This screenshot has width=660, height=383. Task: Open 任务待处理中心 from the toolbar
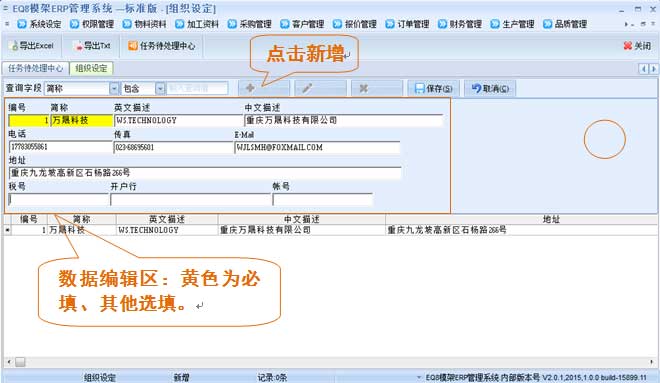click(x=162, y=46)
